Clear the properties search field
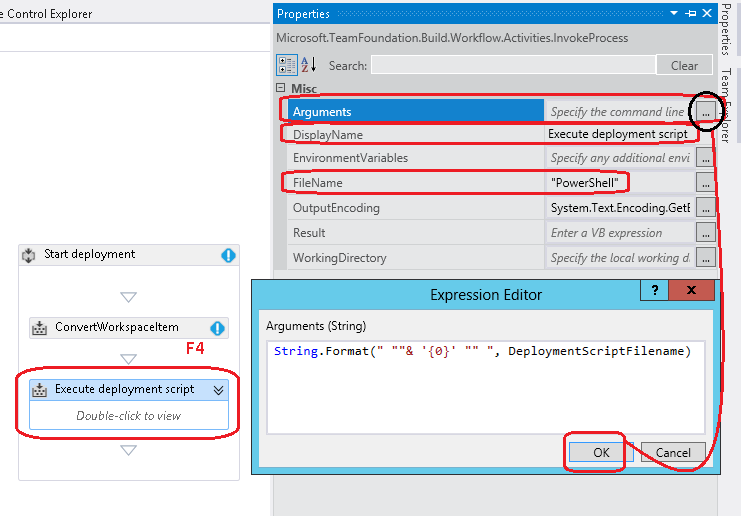741x516 pixels. point(684,65)
